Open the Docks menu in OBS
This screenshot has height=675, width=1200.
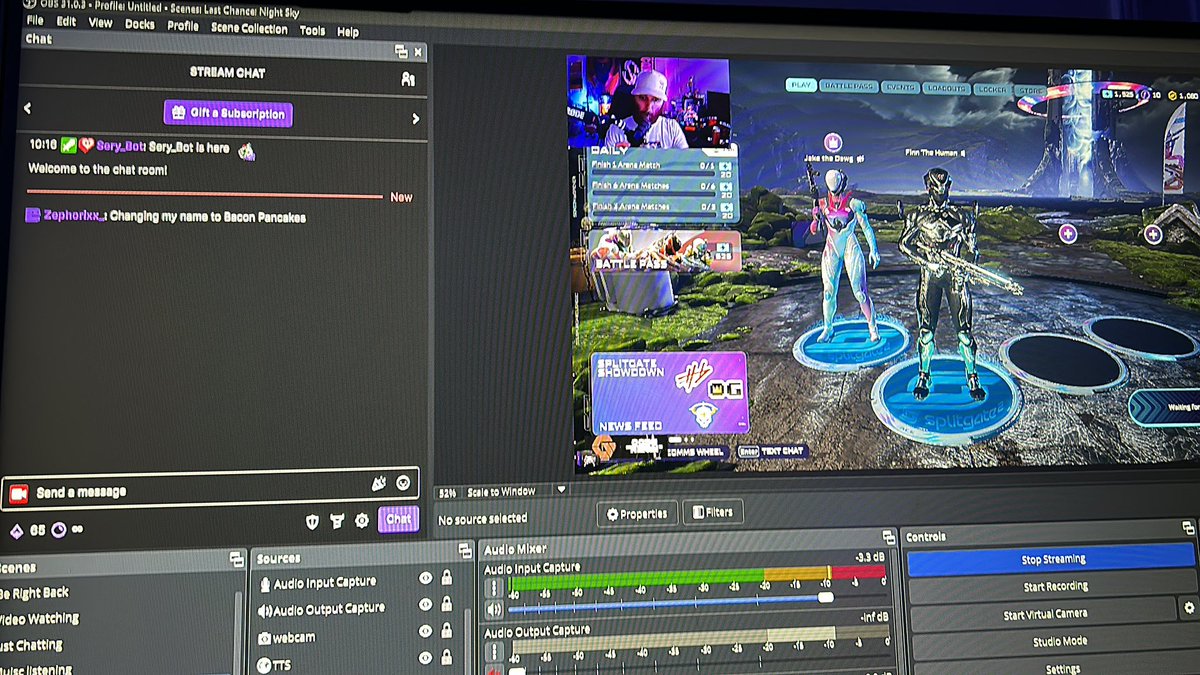[139, 24]
